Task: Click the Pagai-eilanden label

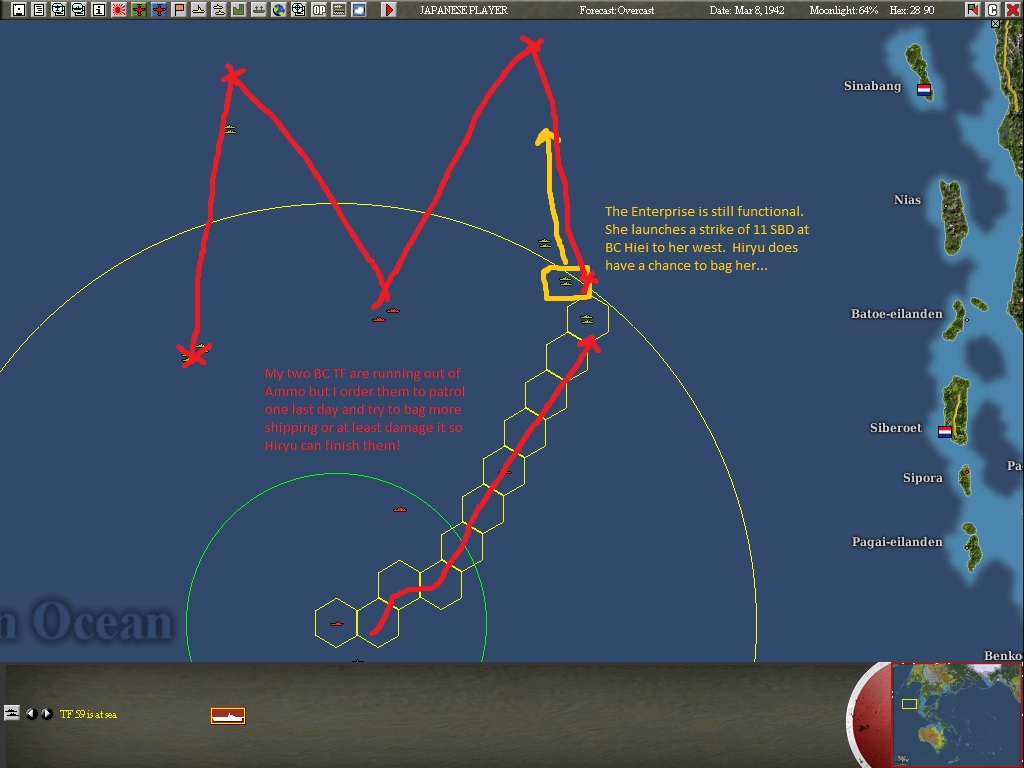Action: coord(897,542)
